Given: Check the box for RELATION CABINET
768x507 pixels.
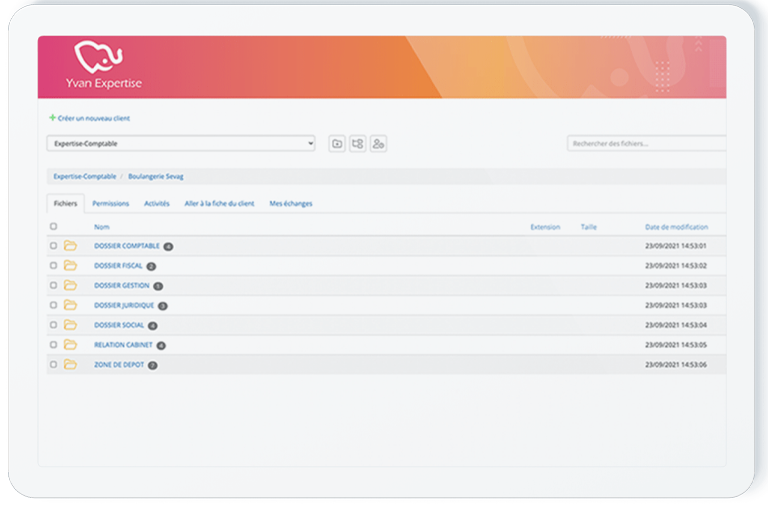Looking at the screenshot, I should point(53,344).
